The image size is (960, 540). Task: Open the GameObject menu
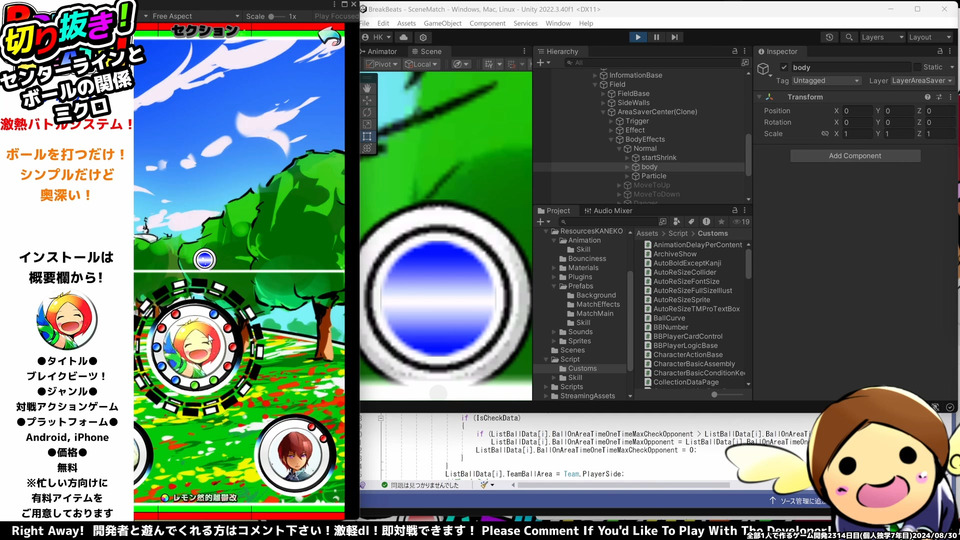click(x=443, y=23)
